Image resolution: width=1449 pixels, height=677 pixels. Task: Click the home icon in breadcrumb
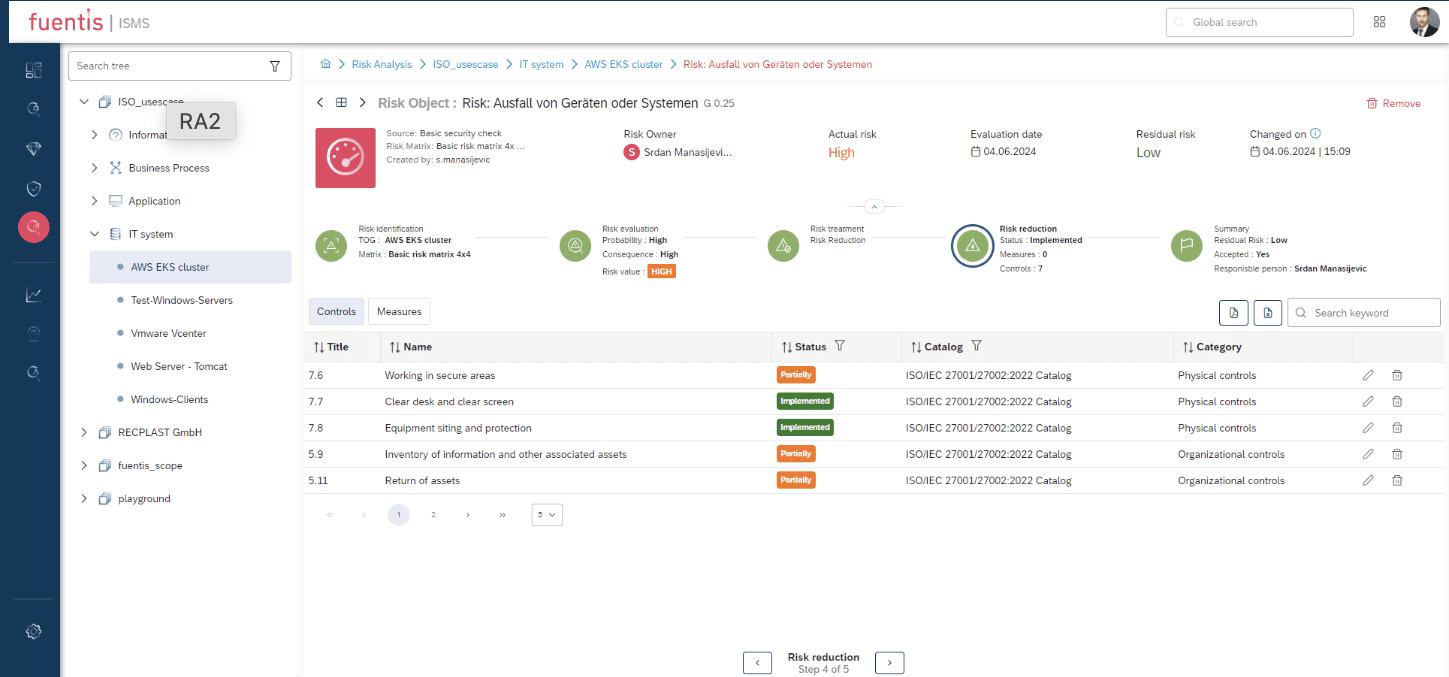point(325,64)
